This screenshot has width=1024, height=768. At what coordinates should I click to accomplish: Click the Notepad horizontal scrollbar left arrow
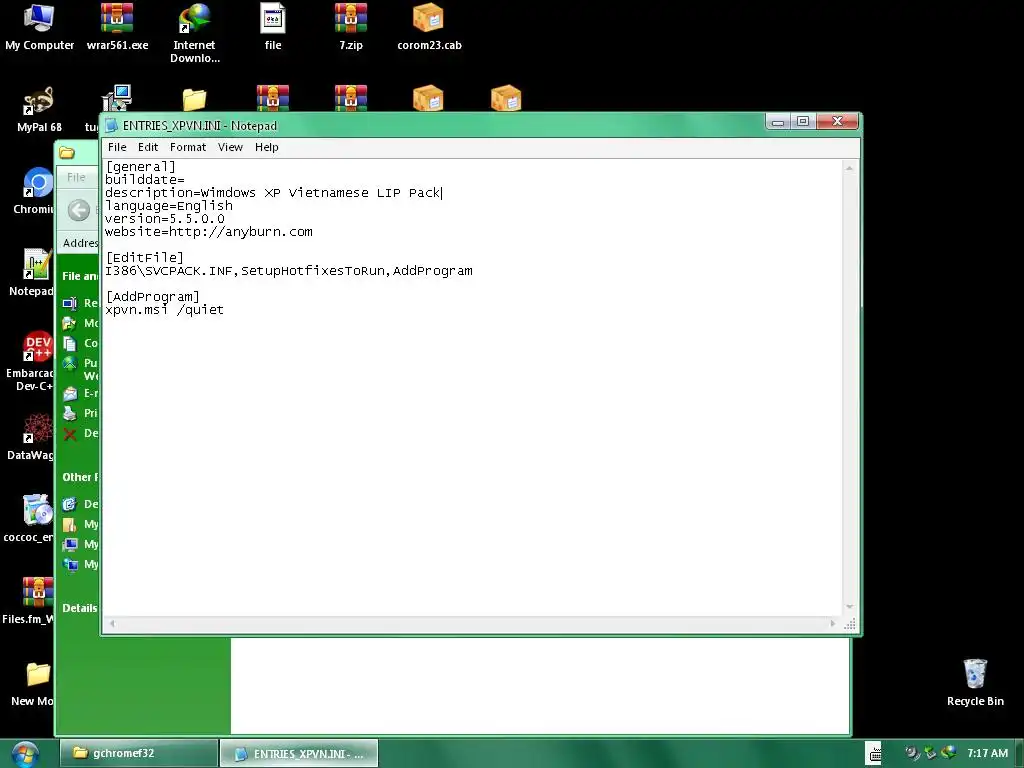pos(112,624)
